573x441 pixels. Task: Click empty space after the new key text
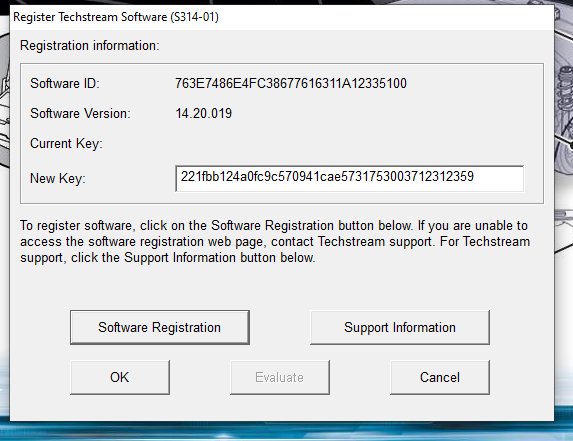[x=498, y=178]
